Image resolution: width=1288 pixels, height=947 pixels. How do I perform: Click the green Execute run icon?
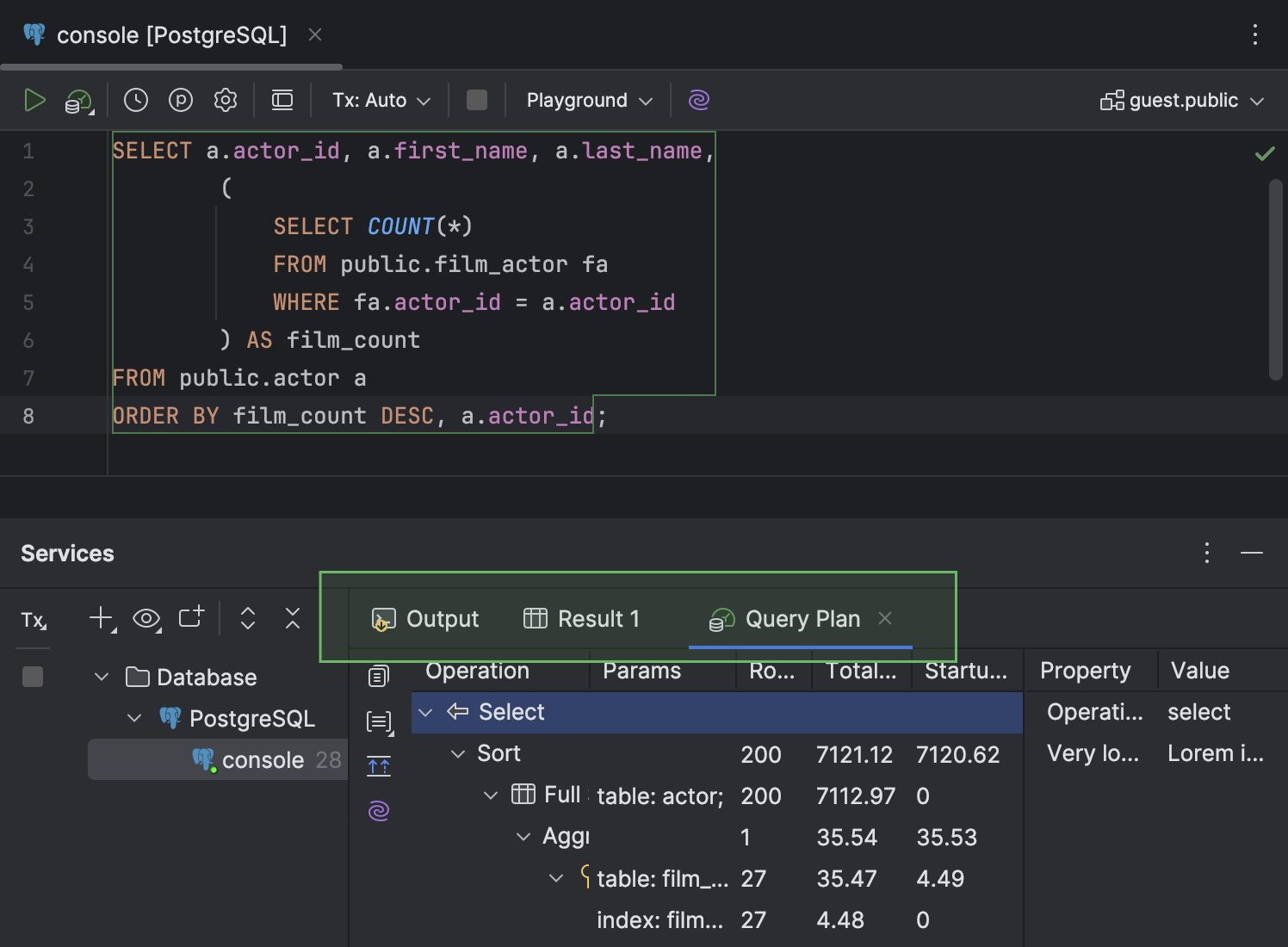tap(34, 101)
